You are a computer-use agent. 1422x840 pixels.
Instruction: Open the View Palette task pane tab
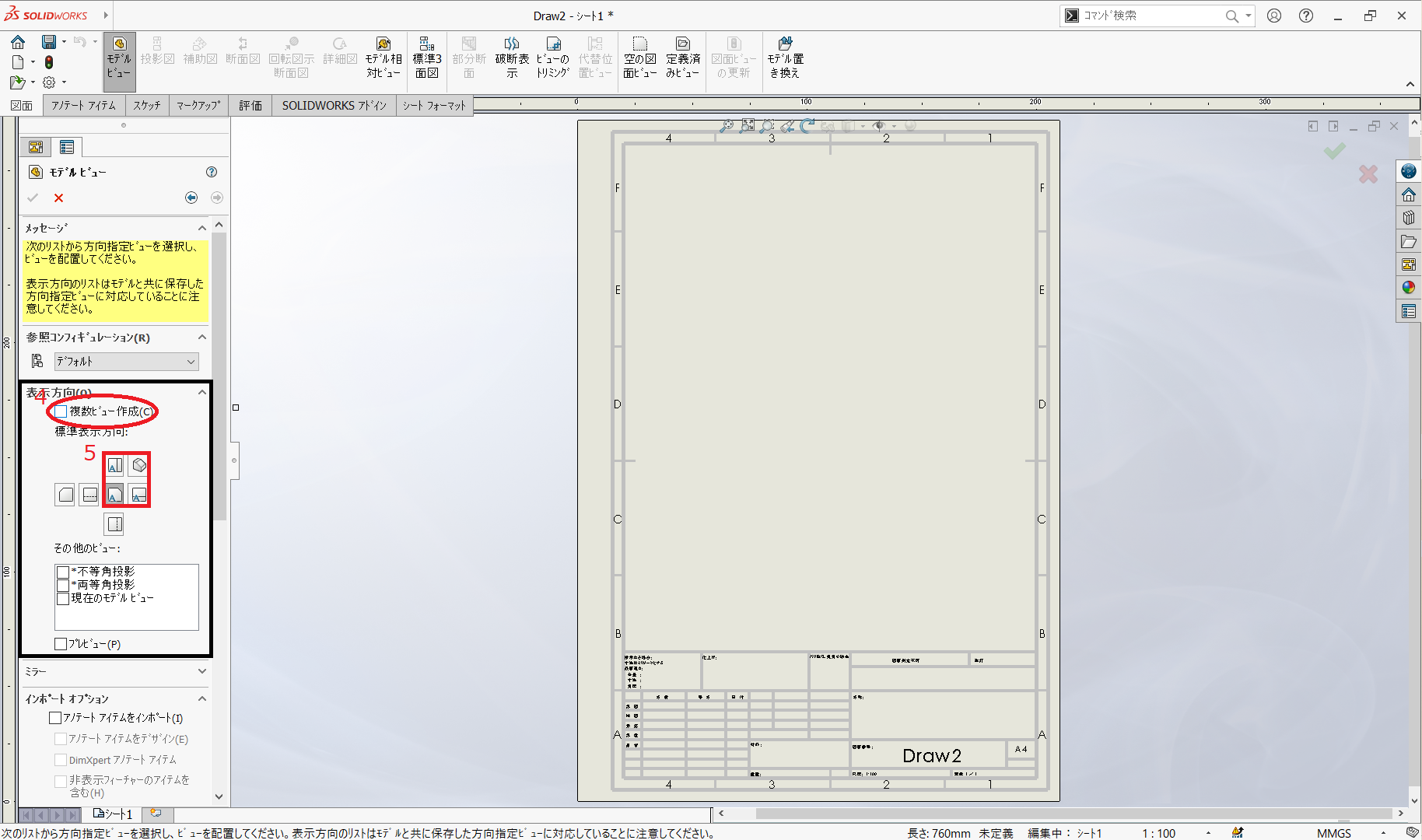point(1409,264)
